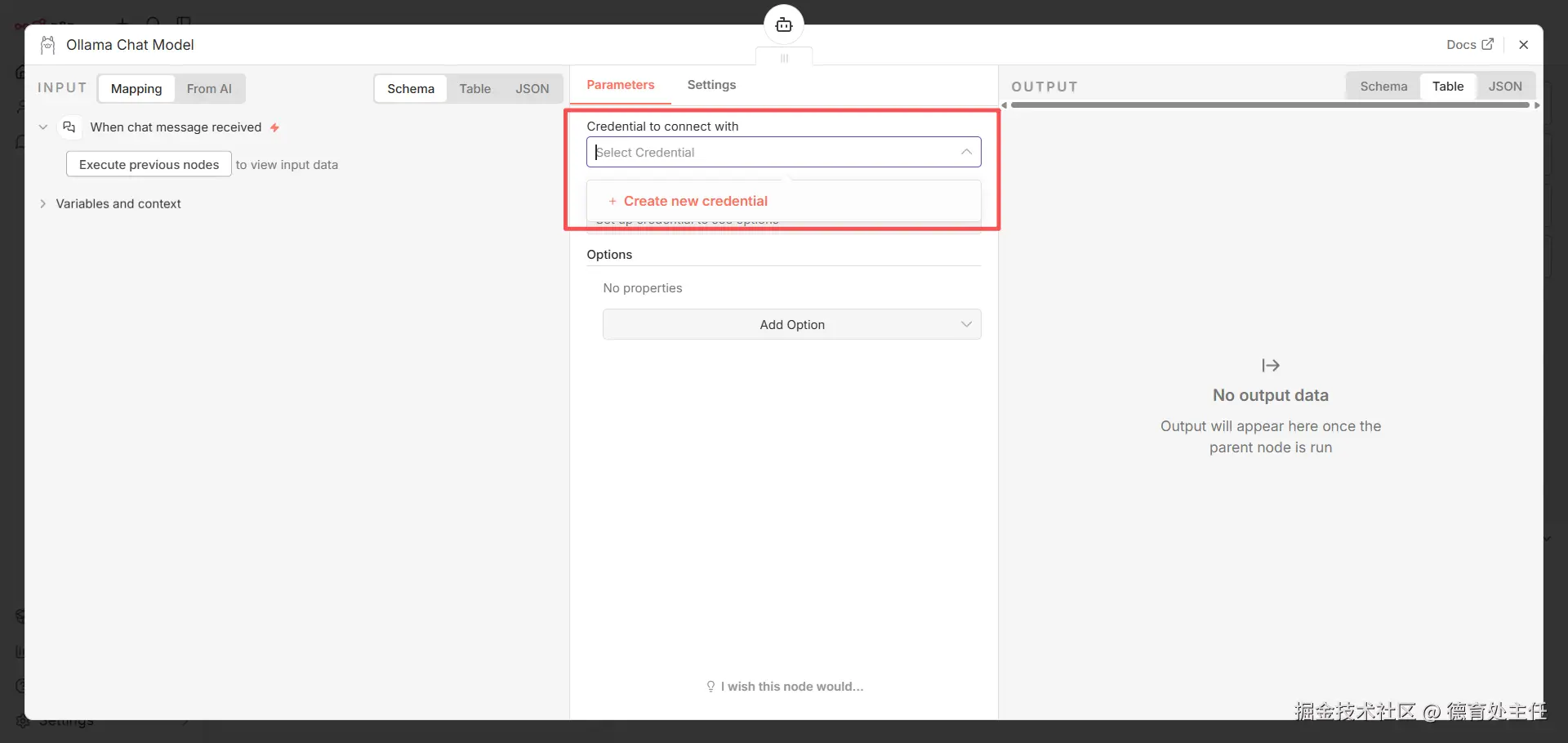
Task: Select Table view in the INPUT panel
Action: pos(475,89)
